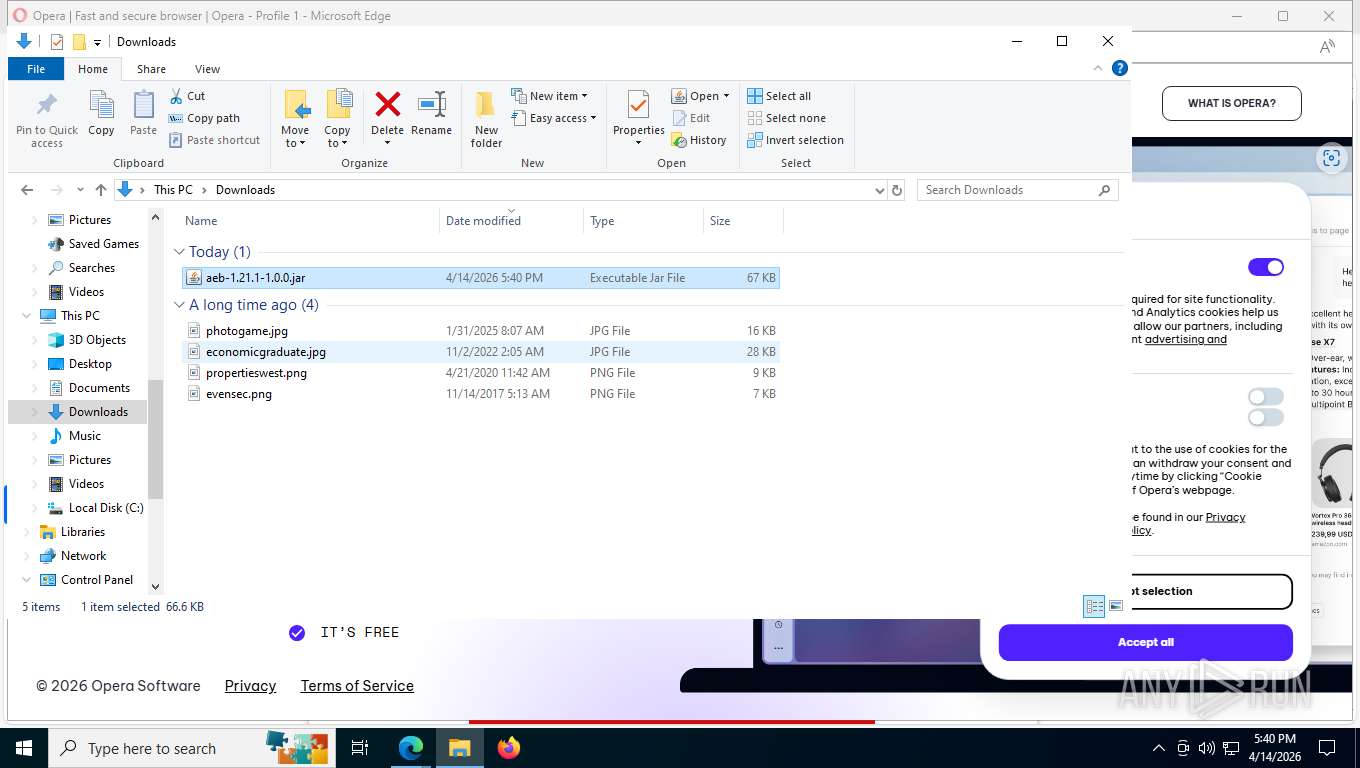Open the New item dropdown

tap(550, 96)
